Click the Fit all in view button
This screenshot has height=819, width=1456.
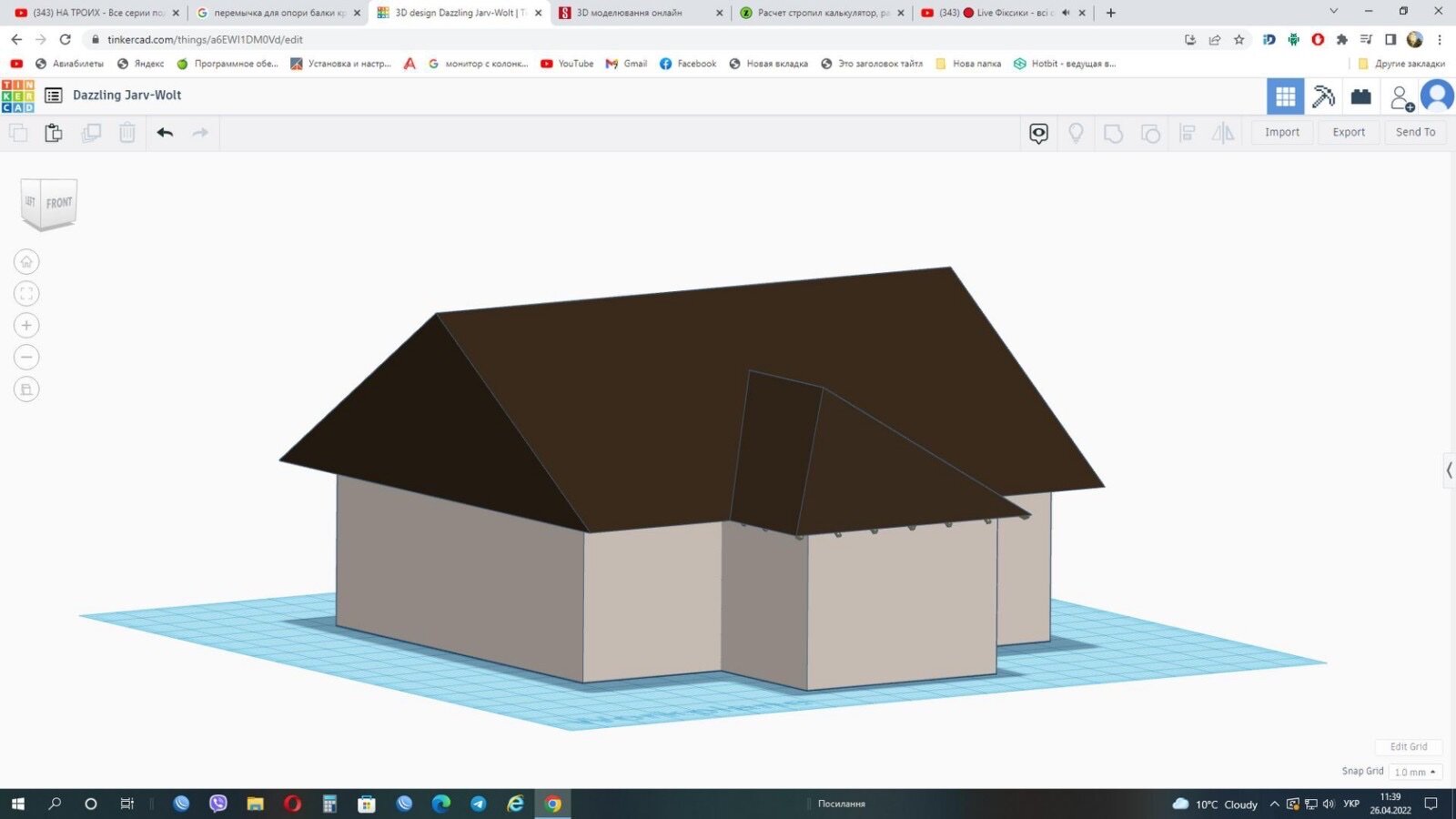tap(26, 294)
